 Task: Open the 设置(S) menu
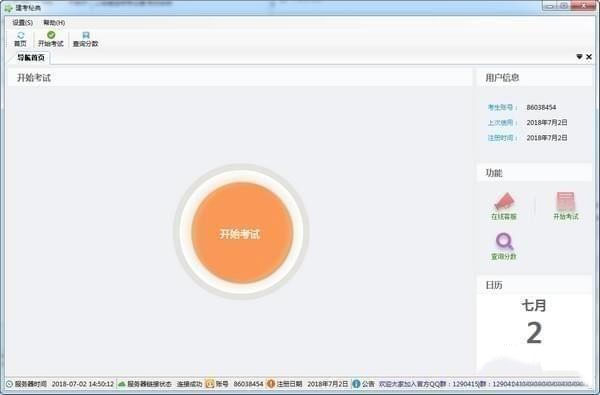pyautogui.click(x=23, y=23)
